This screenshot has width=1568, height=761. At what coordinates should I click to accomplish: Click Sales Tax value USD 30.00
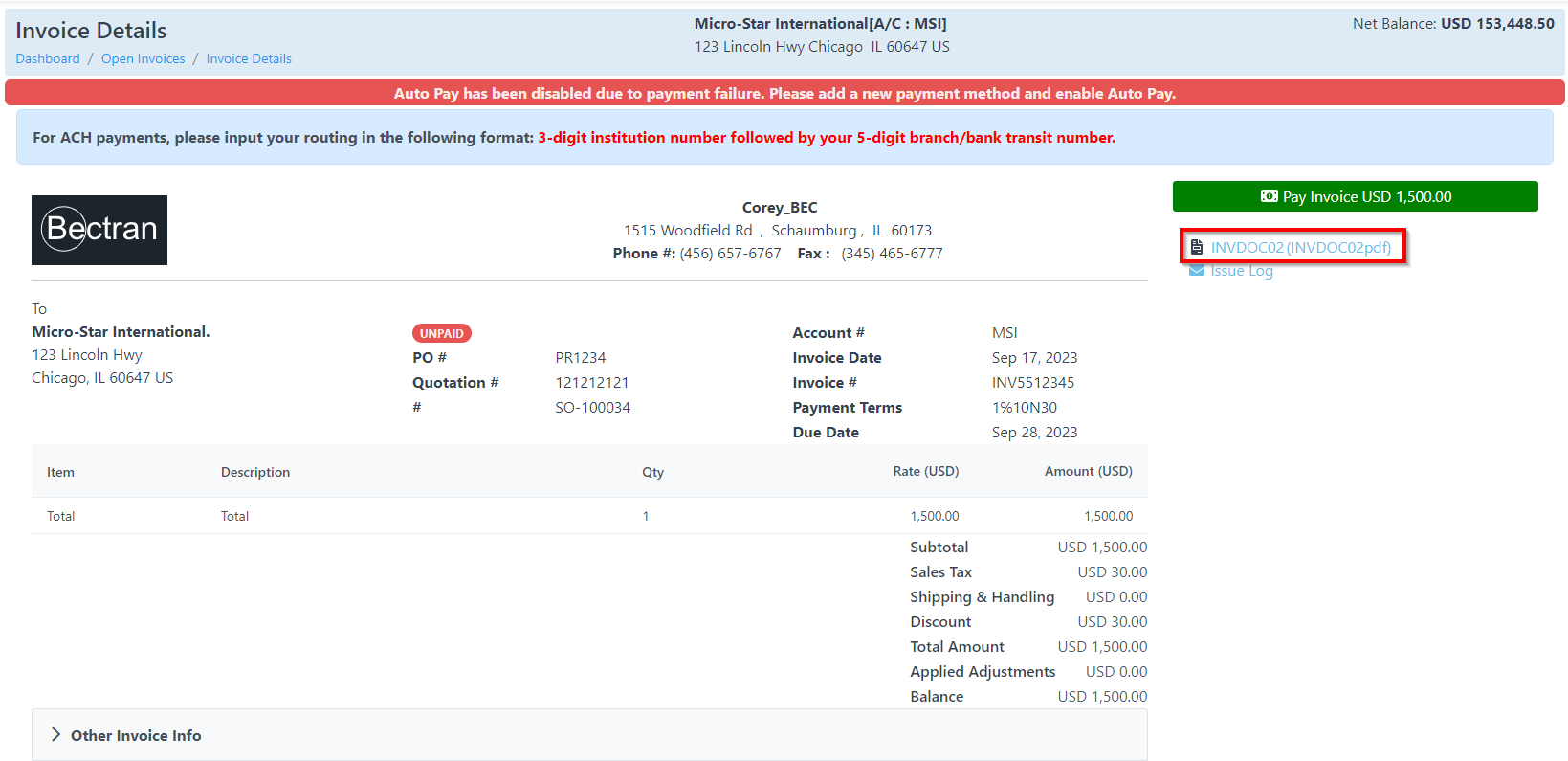pos(1113,571)
